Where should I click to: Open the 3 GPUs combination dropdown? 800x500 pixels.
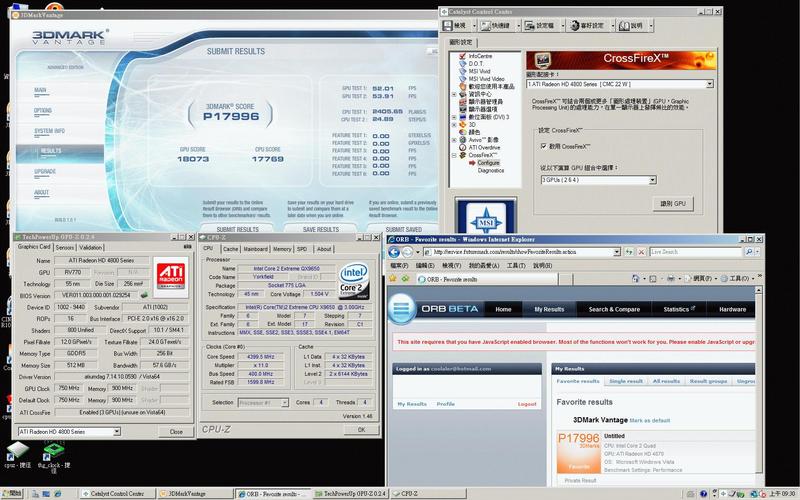pyautogui.click(x=652, y=180)
